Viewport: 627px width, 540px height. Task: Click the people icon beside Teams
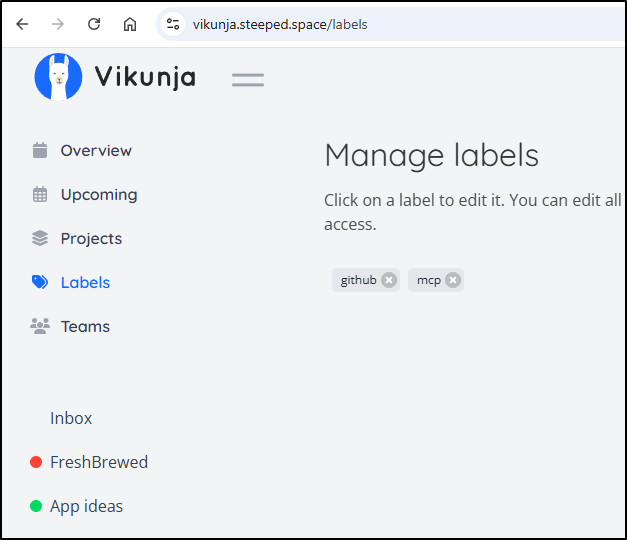tap(40, 327)
